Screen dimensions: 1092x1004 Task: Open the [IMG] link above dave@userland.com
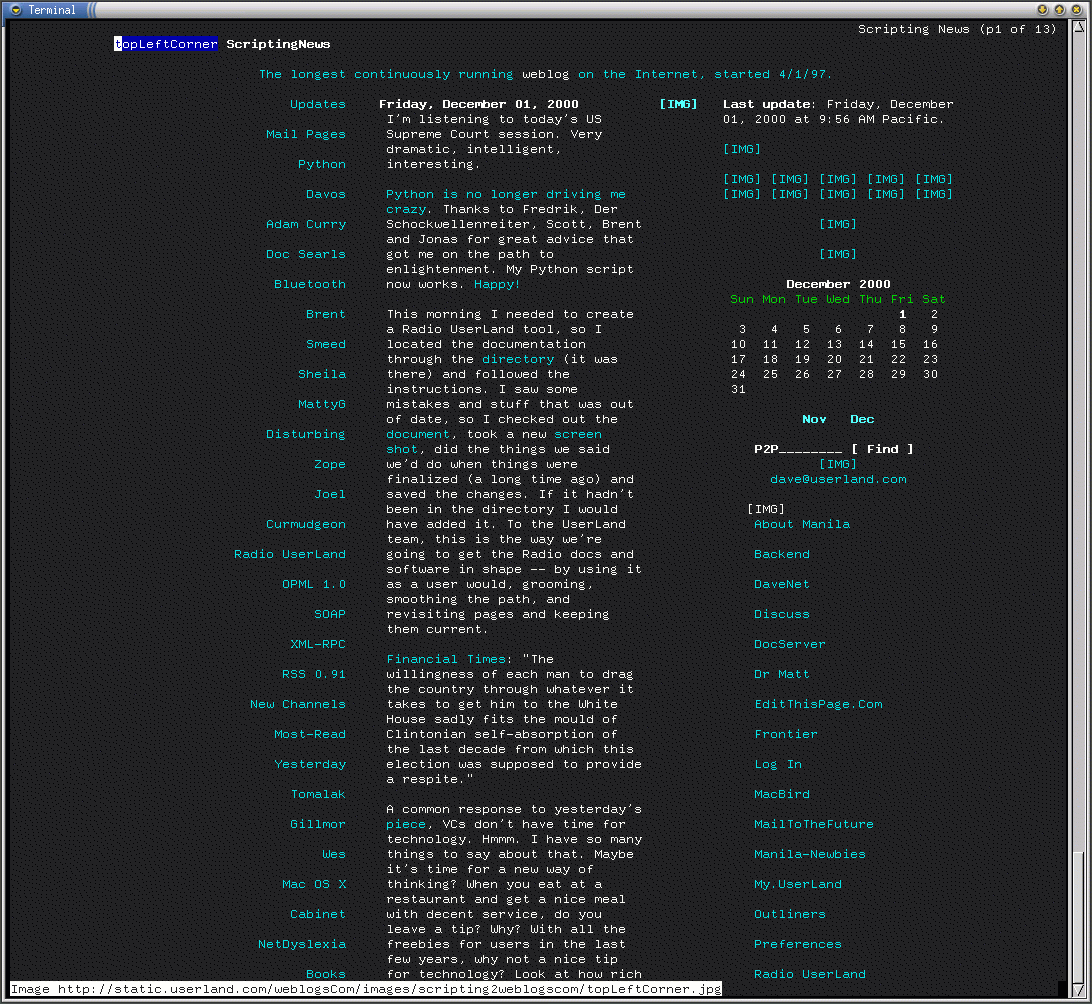pos(837,464)
